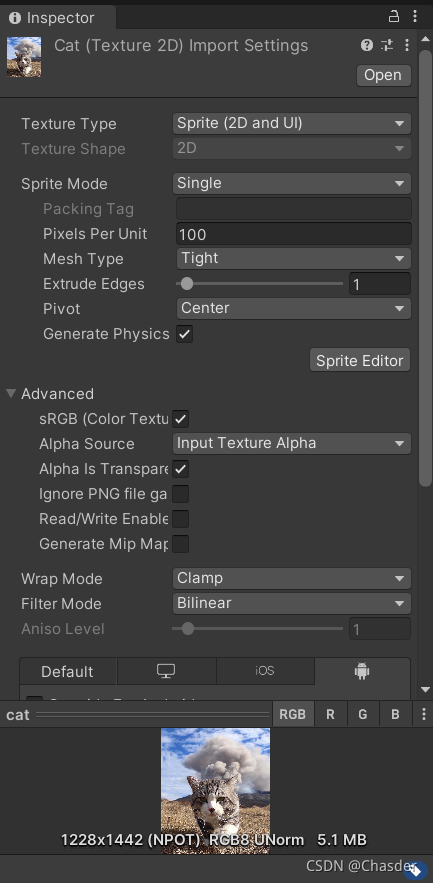Switch to the iOS platform tab
433x883 pixels.
point(265,671)
